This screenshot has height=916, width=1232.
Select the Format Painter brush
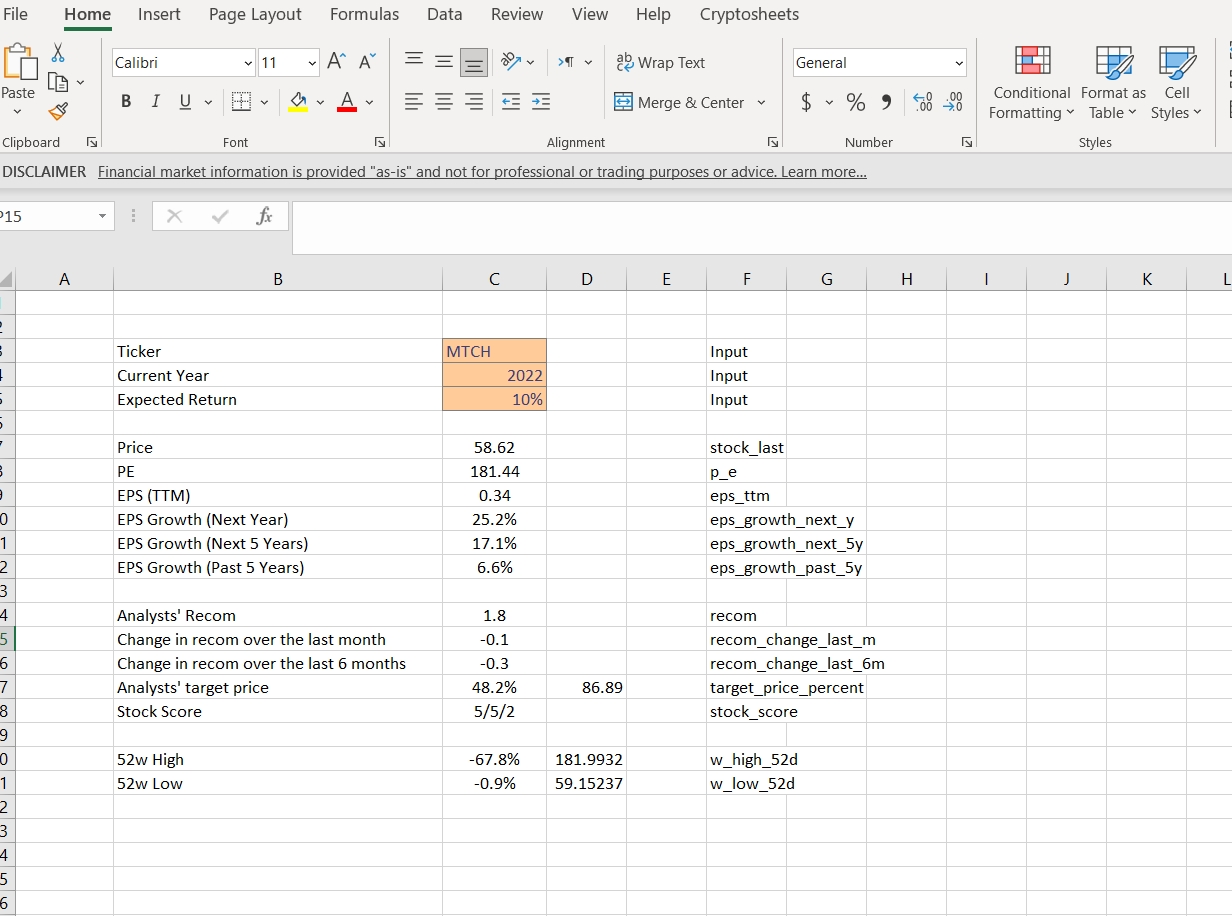point(59,112)
